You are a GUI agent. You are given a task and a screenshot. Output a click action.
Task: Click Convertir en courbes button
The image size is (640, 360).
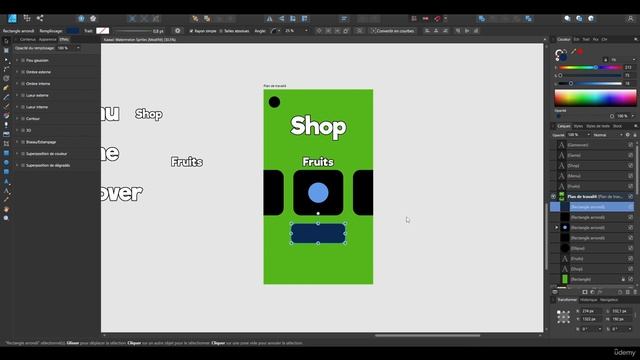point(393,31)
